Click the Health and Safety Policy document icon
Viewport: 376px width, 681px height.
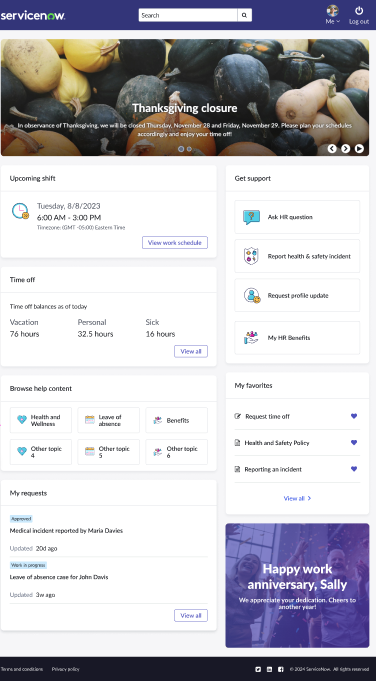[237, 443]
